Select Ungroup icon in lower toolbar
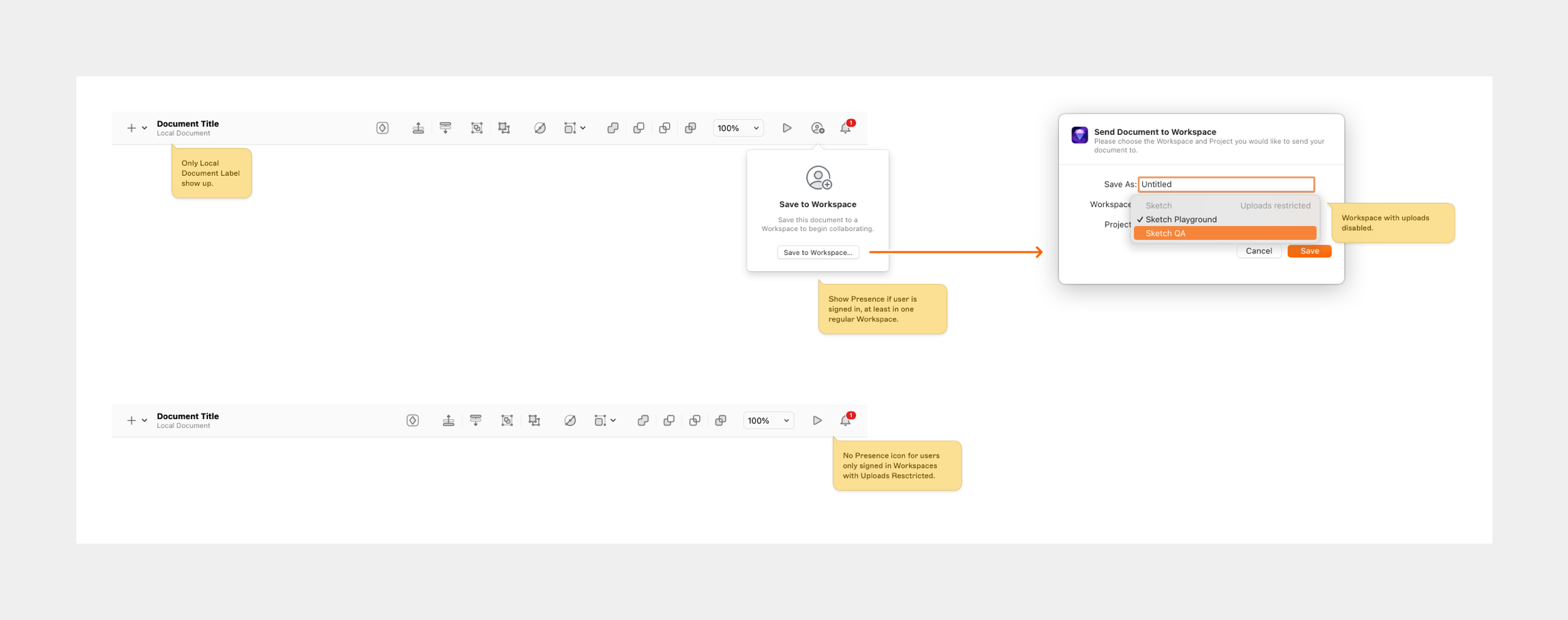Viewport: 1568px width, 620px height. pyautogui.click(x=534, y=420)
